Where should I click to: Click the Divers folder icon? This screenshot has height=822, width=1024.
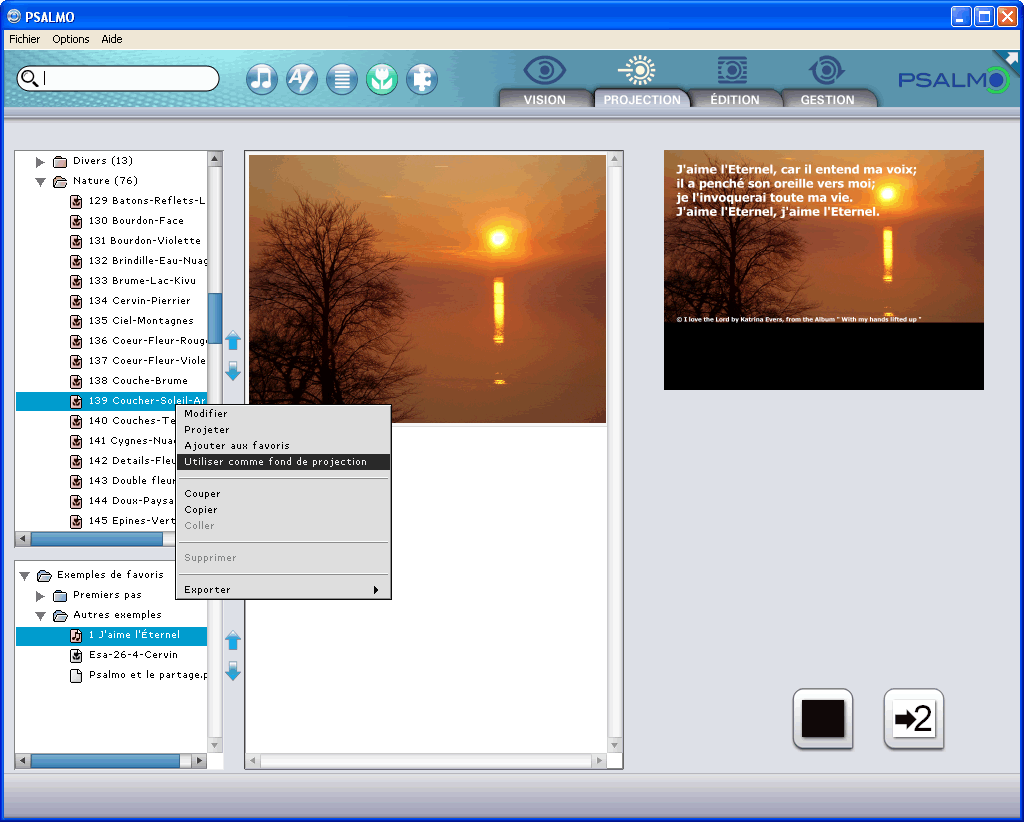coord(60,161)
